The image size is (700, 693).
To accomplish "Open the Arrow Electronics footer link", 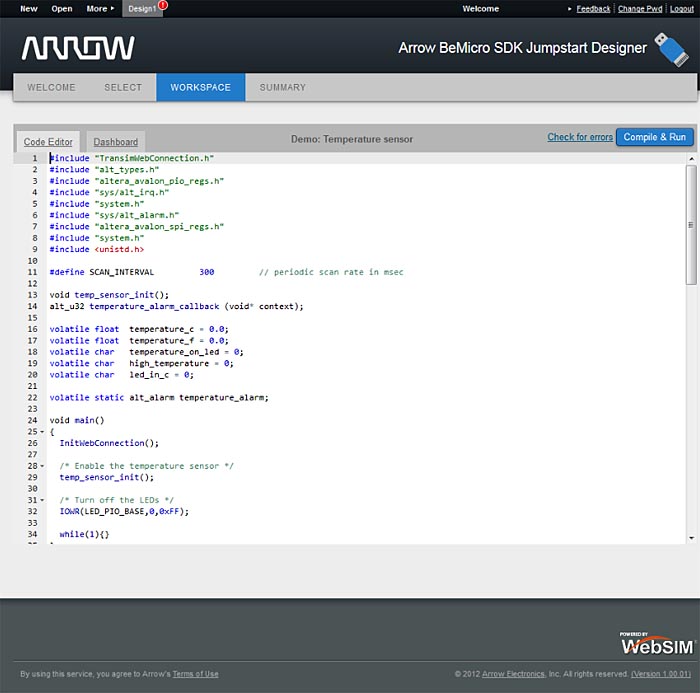I will 513,674.
